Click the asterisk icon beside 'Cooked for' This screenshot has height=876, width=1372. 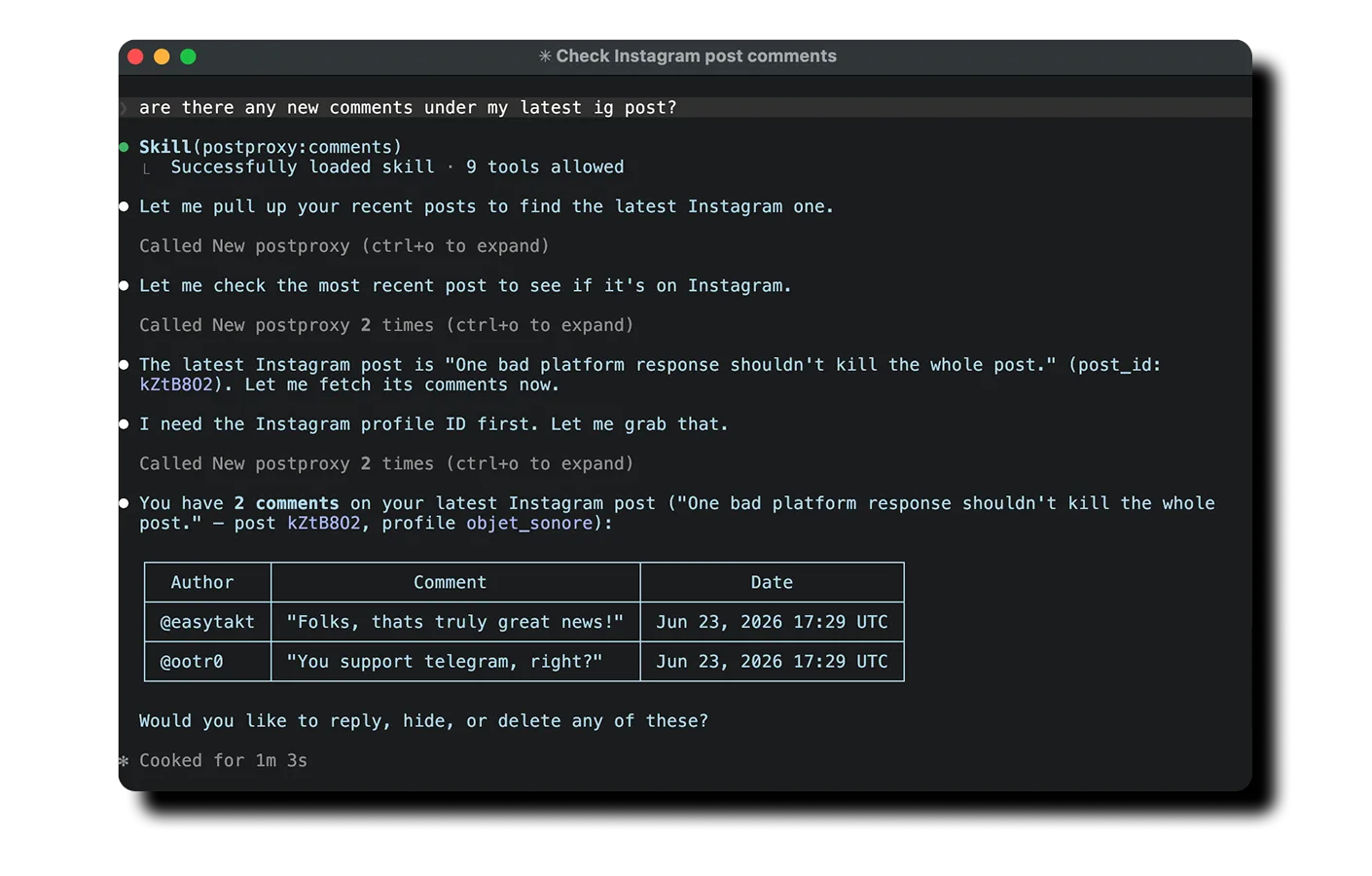[x=124, y=760]
